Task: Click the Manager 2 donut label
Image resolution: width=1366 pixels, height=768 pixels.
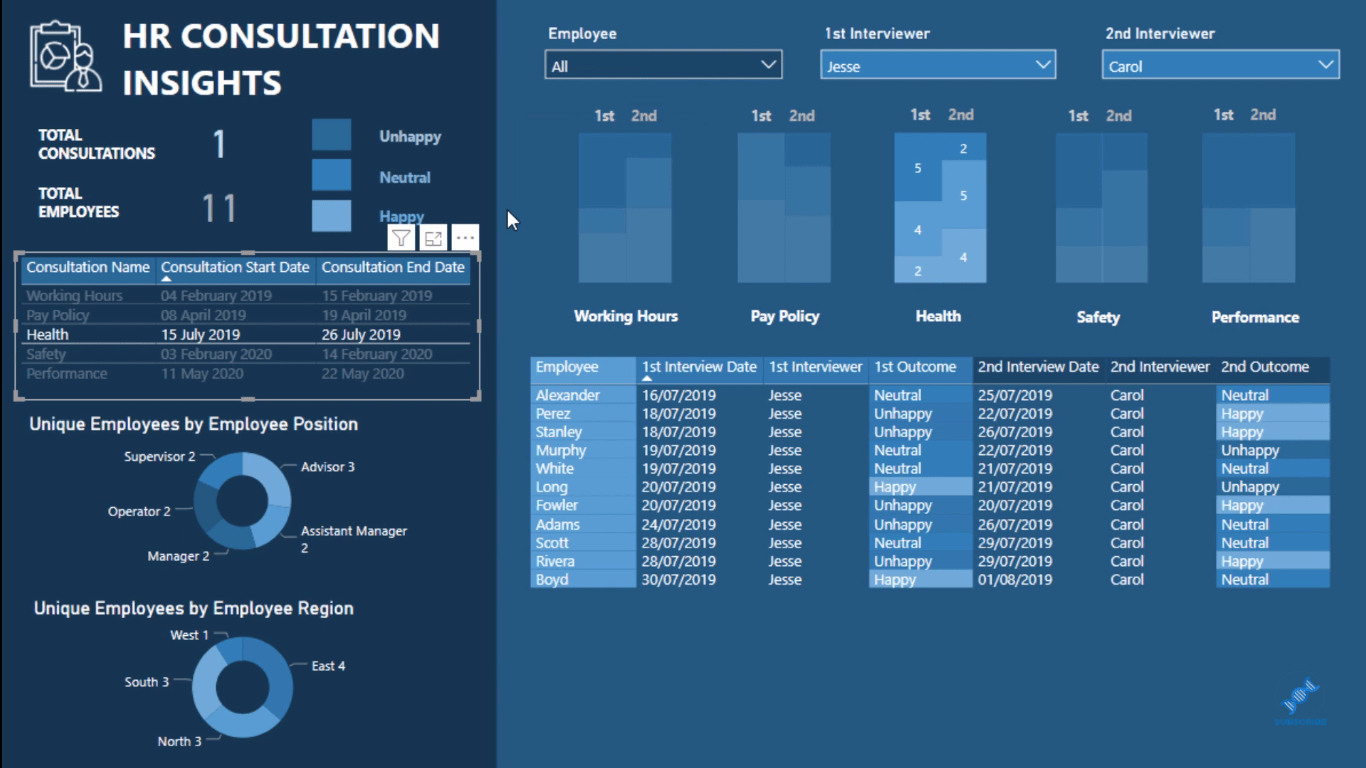Action: [178, 556]
